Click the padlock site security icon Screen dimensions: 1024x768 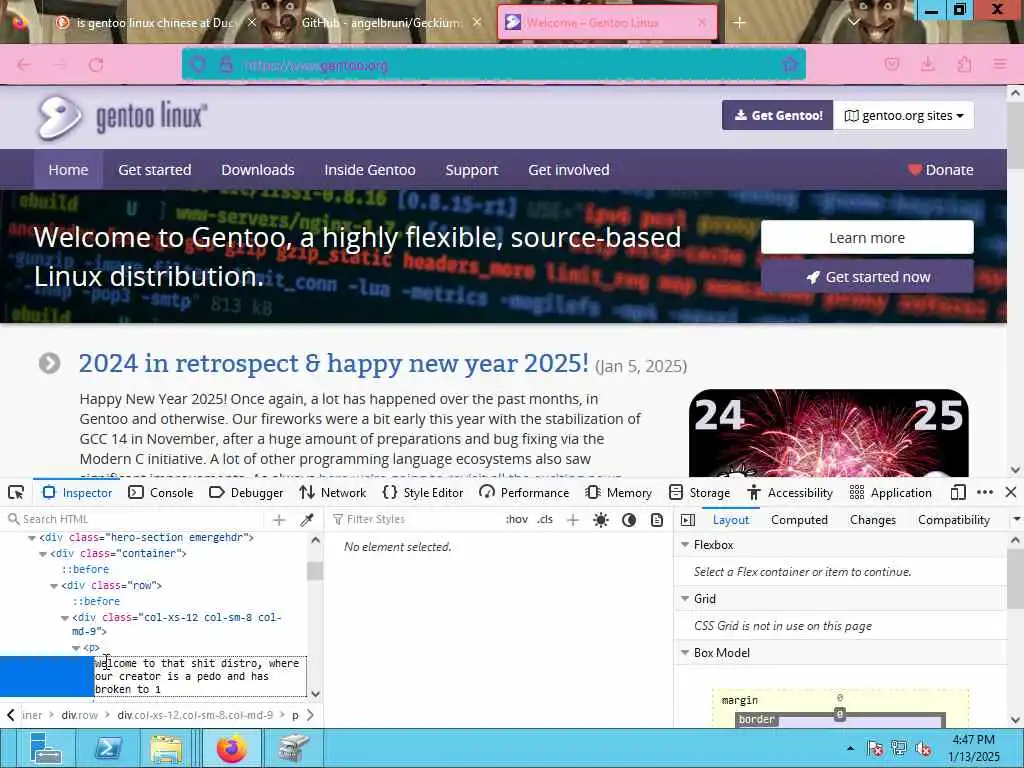tap(226, 65)
